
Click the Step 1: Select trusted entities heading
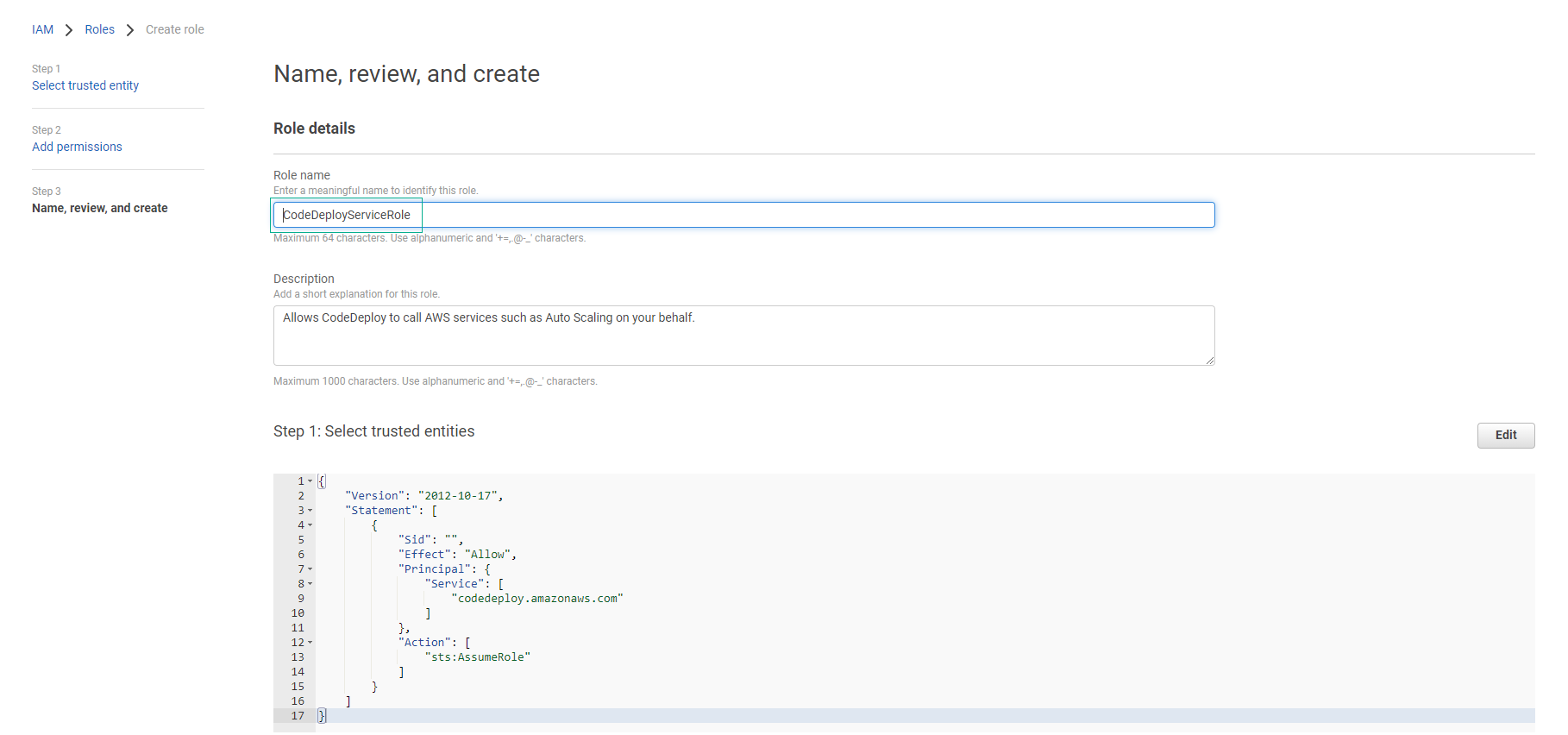(x=373, y=431)
